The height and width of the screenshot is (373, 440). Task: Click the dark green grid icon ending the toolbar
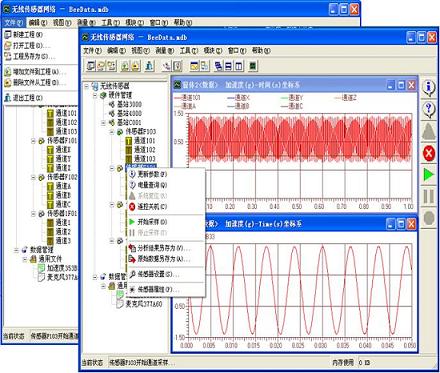point(253,66)
